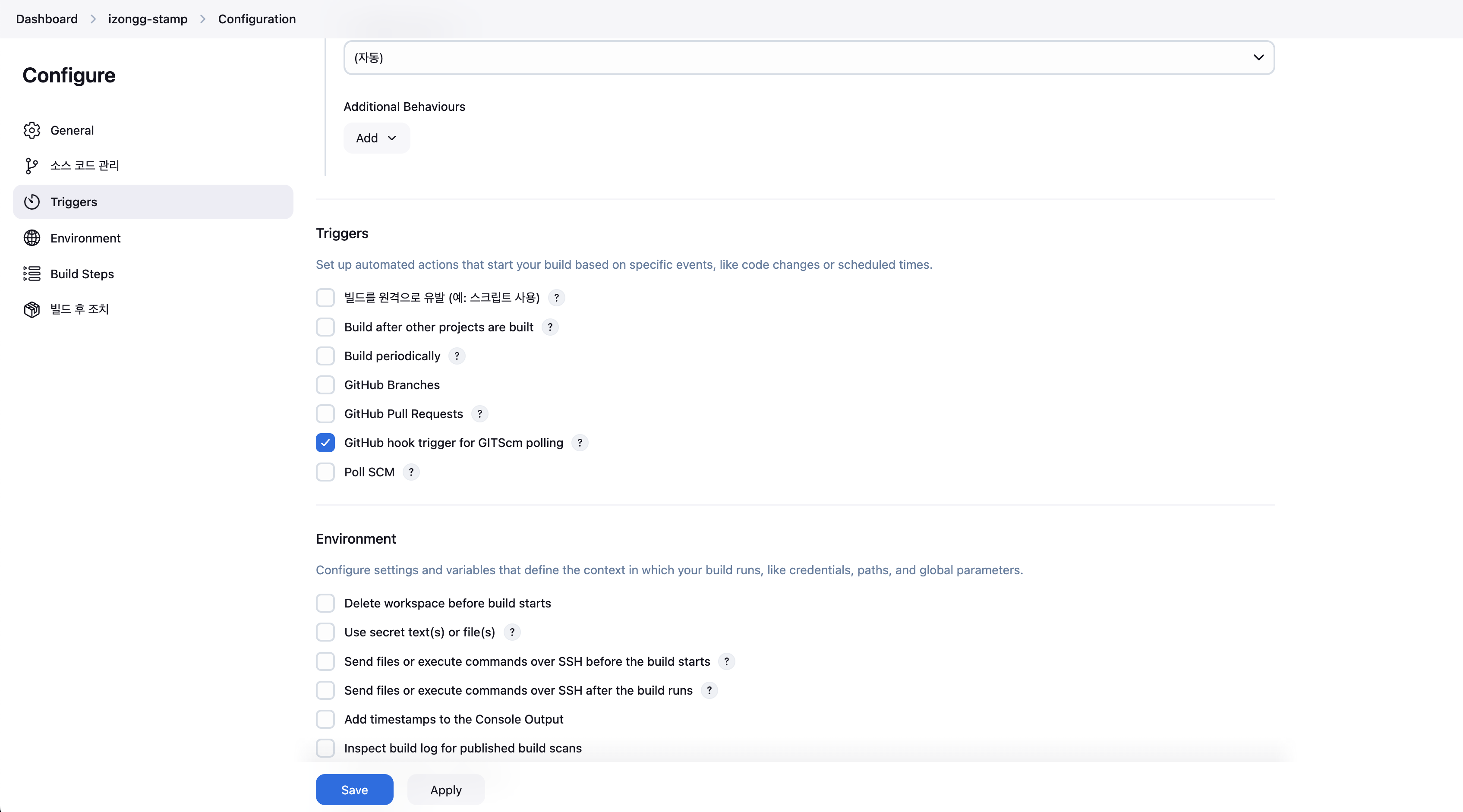Screen dimensions: 1463x812
Task: Open help for Build periodically
Action: pos(457,356)
